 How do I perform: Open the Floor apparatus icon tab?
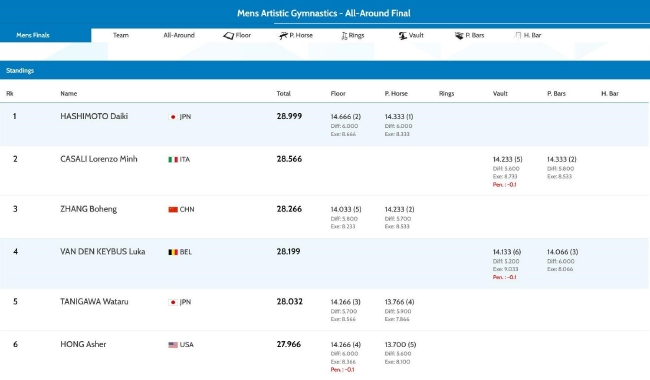pyautogui.click(x=228, y=36)
